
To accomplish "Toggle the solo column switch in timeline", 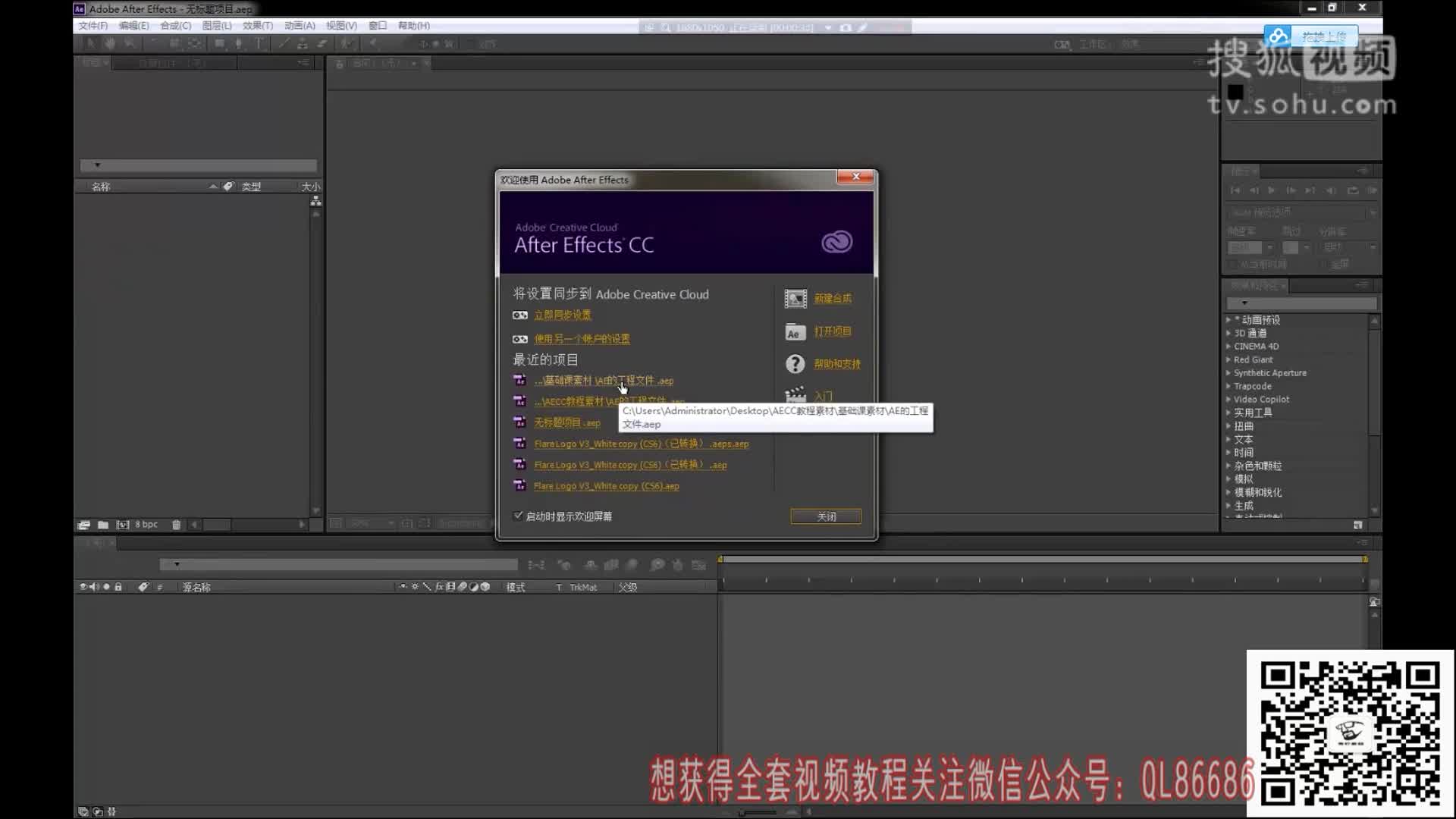I will (106, 587).
